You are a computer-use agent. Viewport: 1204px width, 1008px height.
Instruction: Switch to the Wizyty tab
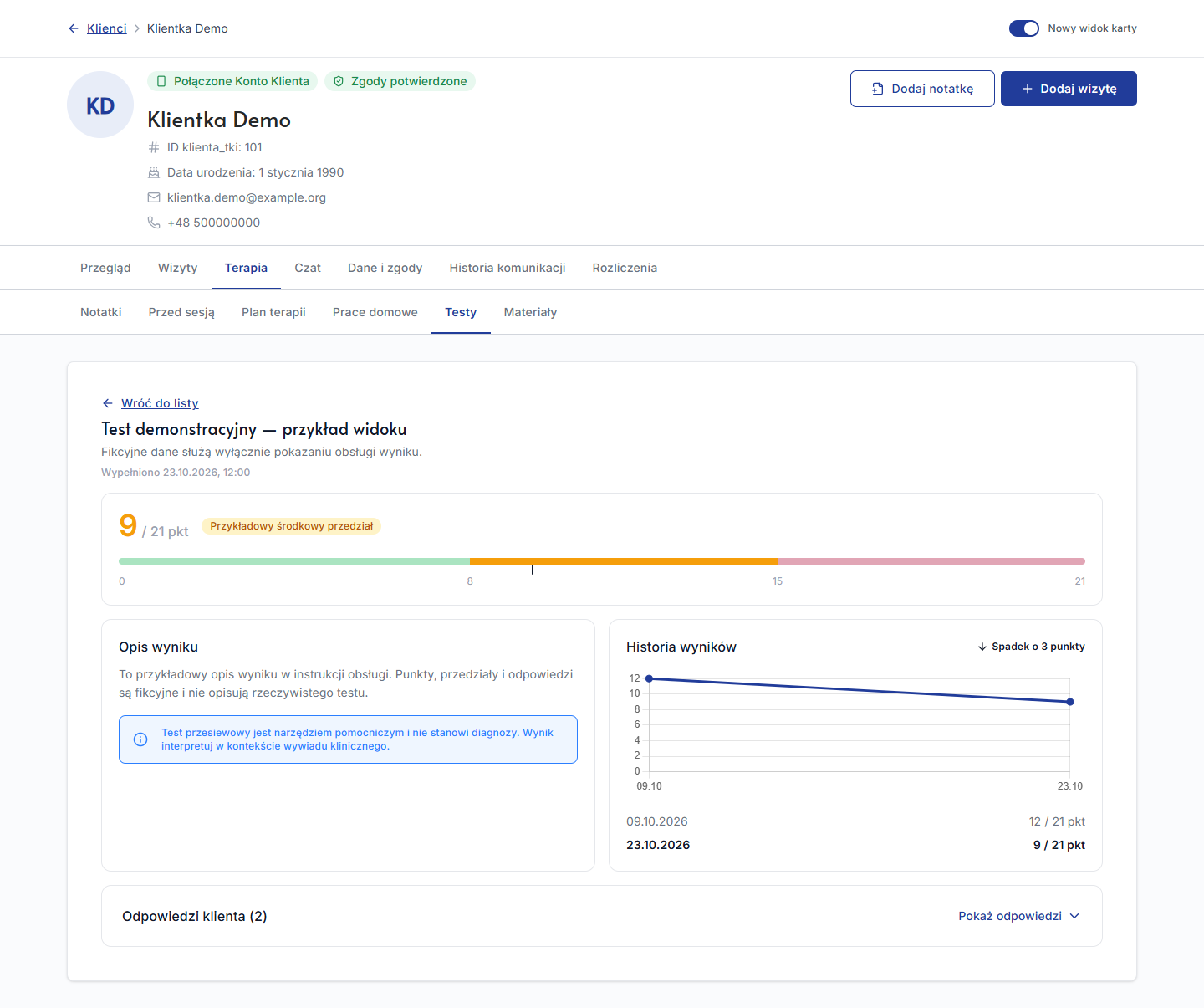(x=178, y=268)
